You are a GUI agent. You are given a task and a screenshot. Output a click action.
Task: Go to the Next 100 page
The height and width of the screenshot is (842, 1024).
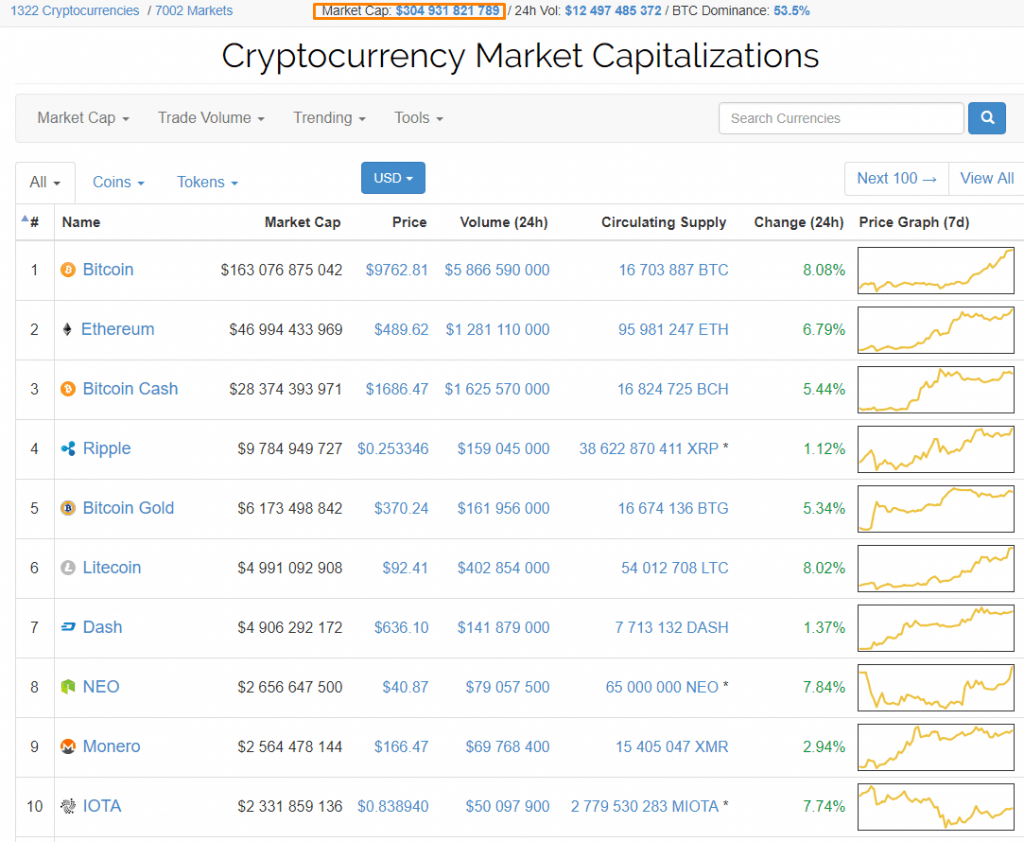pos(896,178)
